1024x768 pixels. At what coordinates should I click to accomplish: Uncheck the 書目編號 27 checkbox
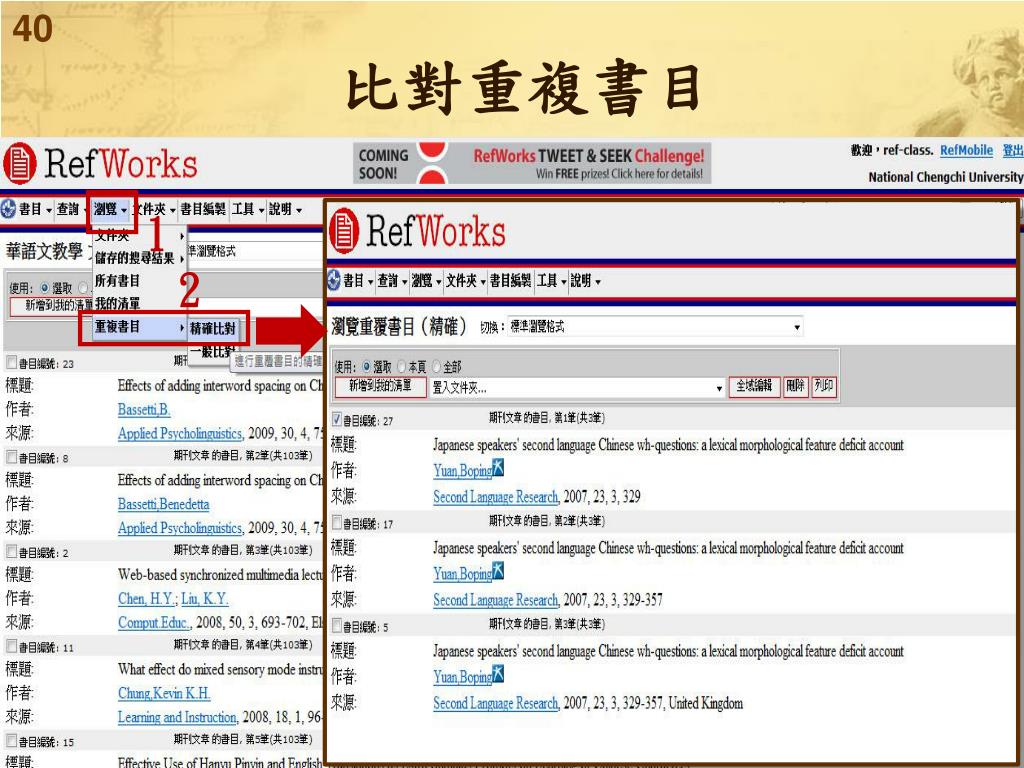[x=337, y=419]
